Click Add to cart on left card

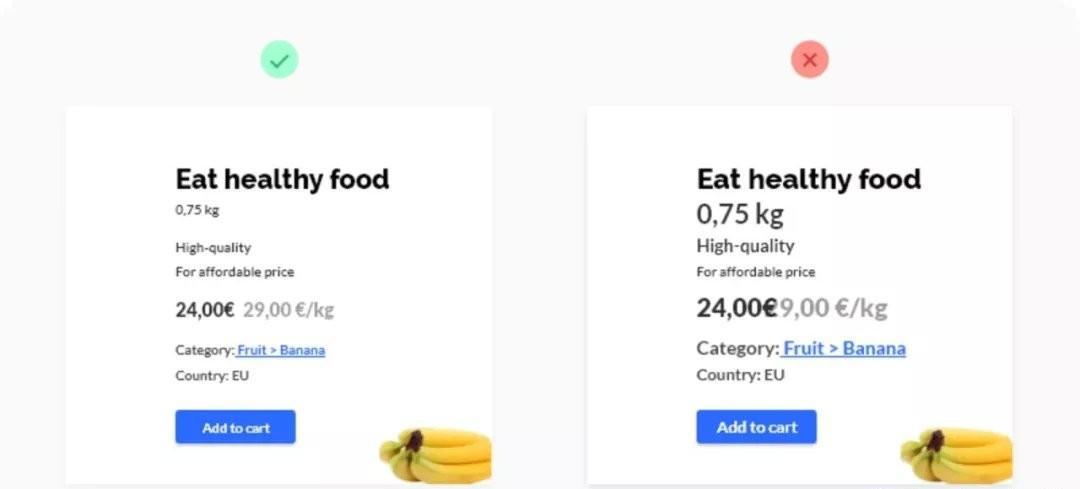coord(236,427)
